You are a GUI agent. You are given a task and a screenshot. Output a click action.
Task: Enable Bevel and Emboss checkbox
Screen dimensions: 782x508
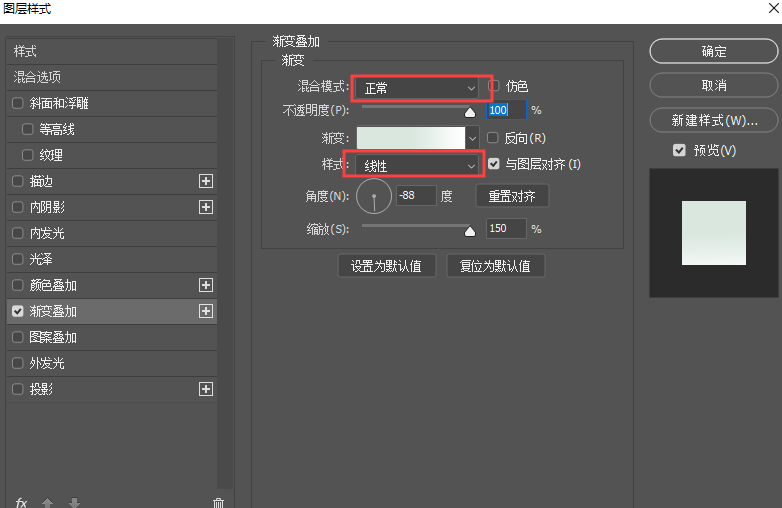click(x=17, y=103)
